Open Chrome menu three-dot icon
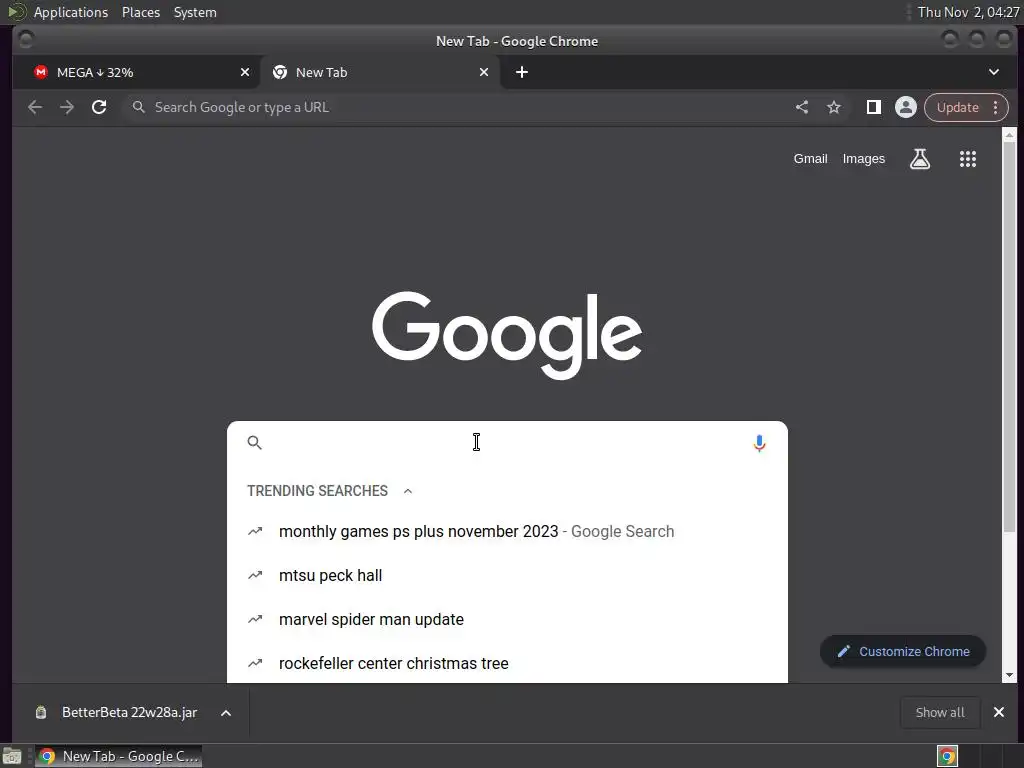 click(x=995, y=107)
